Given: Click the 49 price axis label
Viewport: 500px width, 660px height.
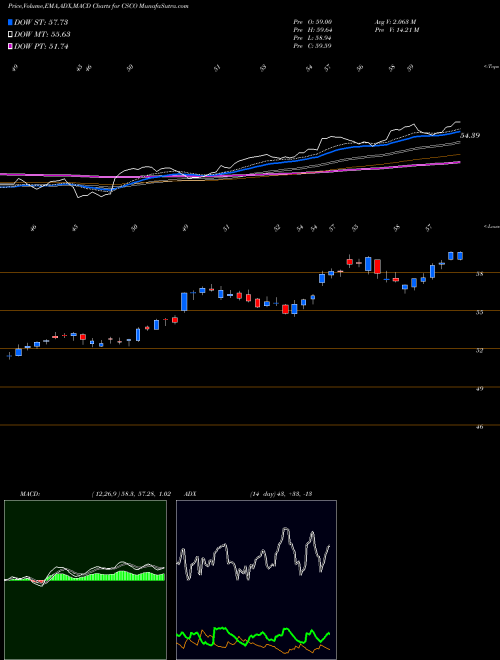Looking at the screenshot, I should pyautogui.click(x=479, y=389).
